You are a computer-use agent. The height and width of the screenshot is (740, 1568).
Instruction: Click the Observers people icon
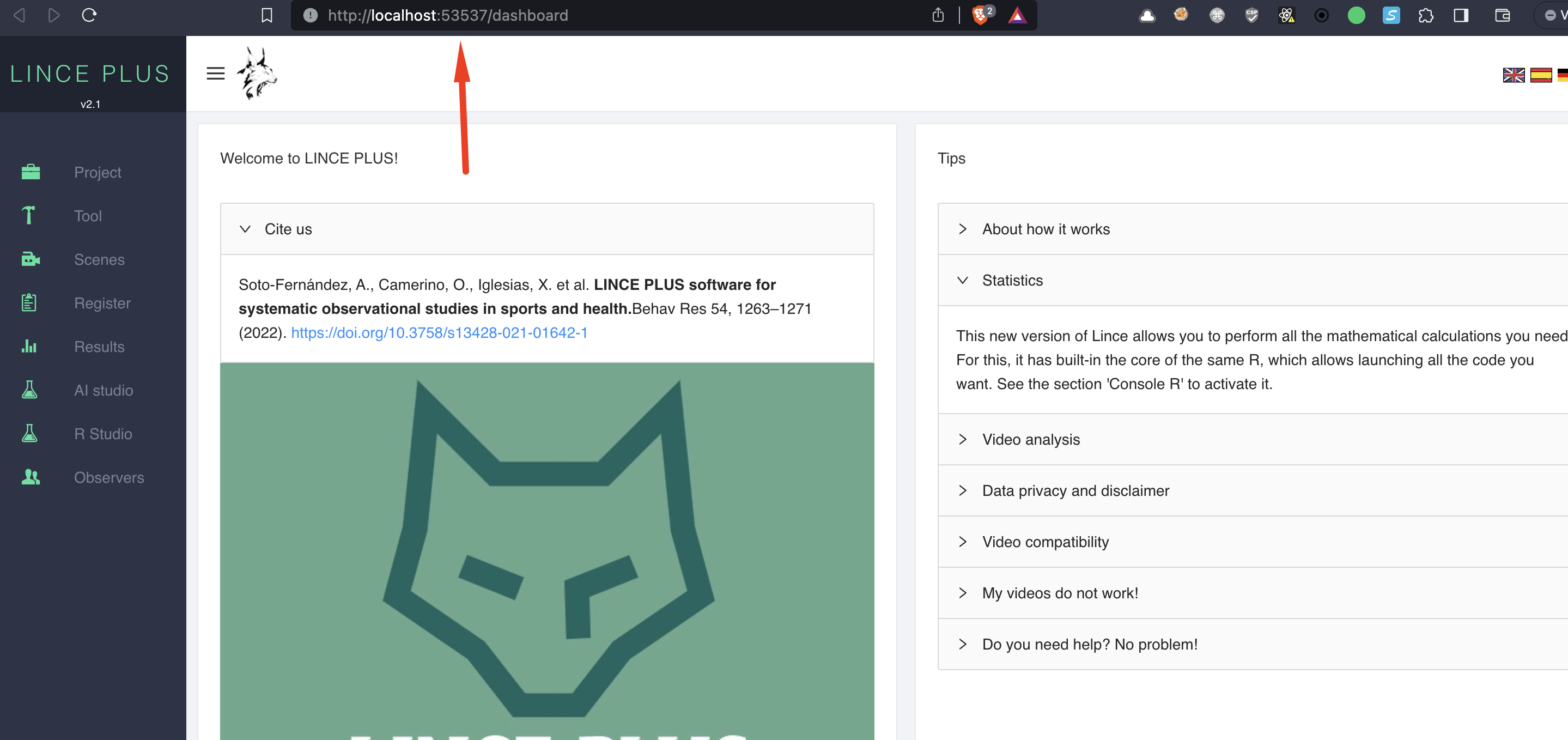31,477
